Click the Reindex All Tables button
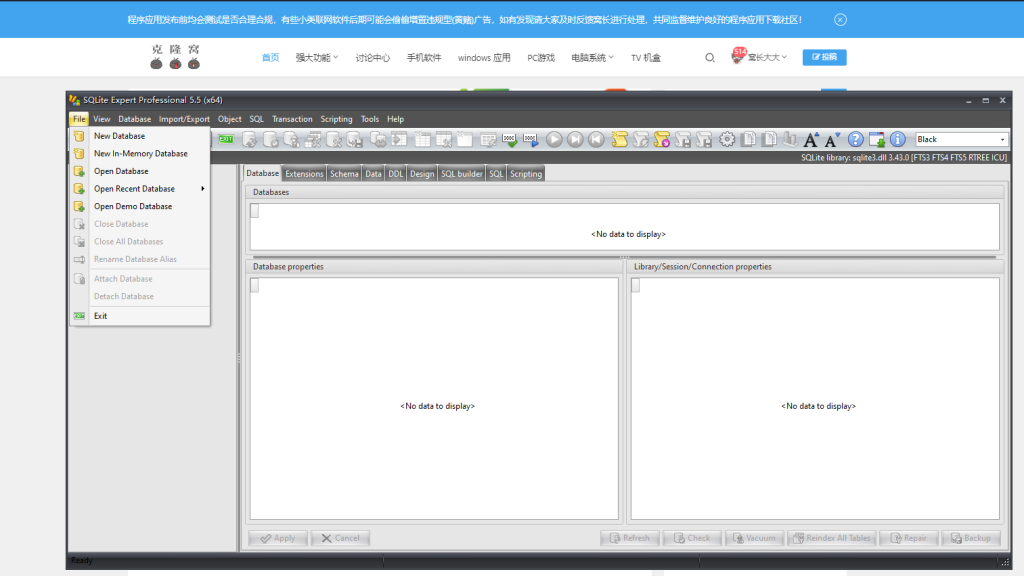Image resolution: width=1024 pixels, height=576 pixels. pyautogui.click(x=832, y=538)
